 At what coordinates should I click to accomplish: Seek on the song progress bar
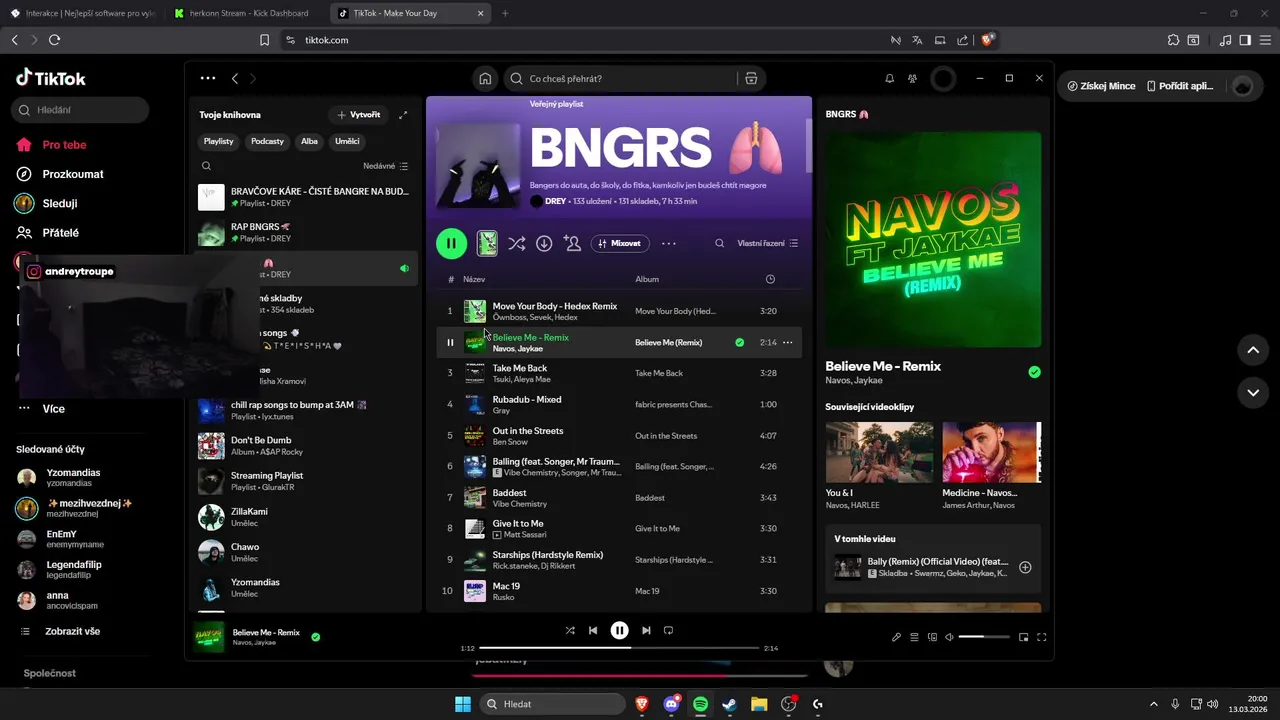click(x=619, y=648)
